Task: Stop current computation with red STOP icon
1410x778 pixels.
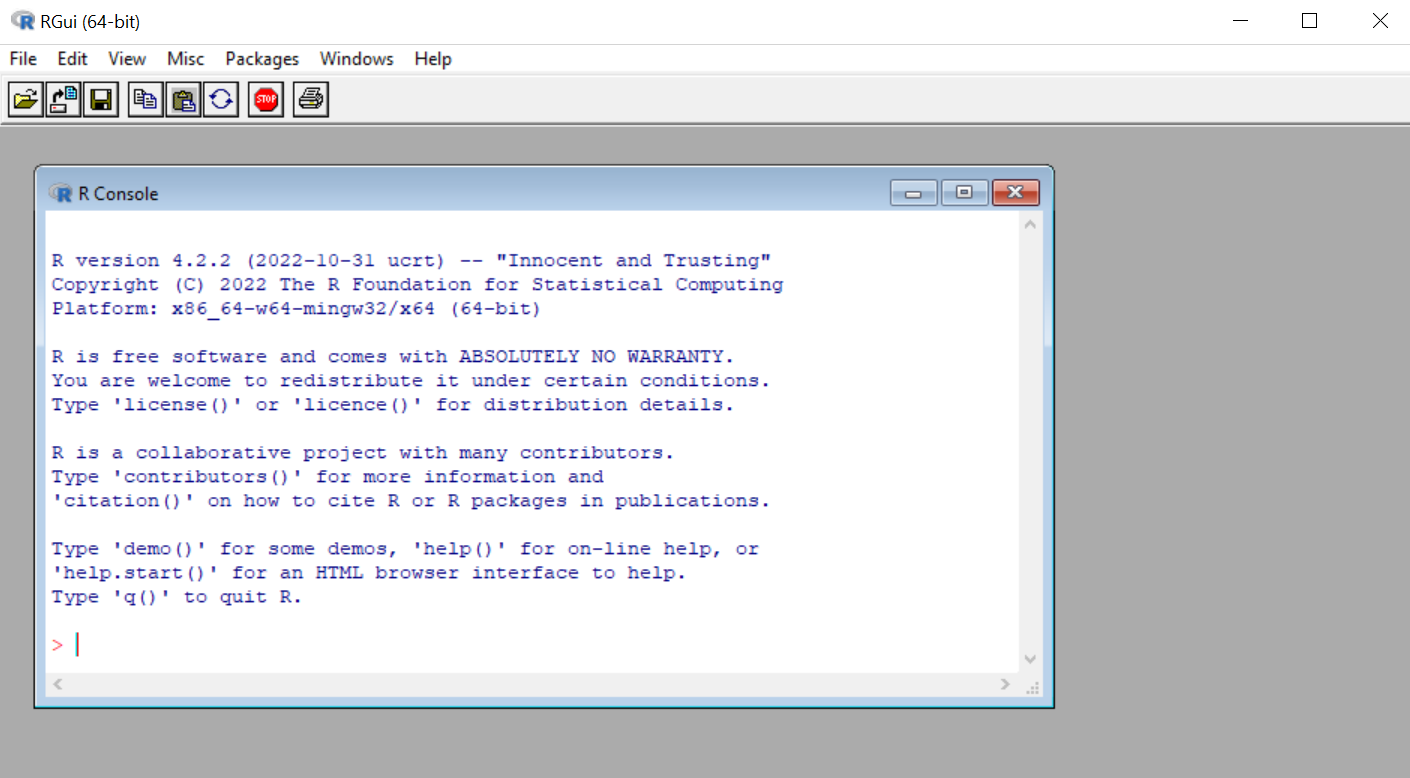Action: (x=266, y=99)
